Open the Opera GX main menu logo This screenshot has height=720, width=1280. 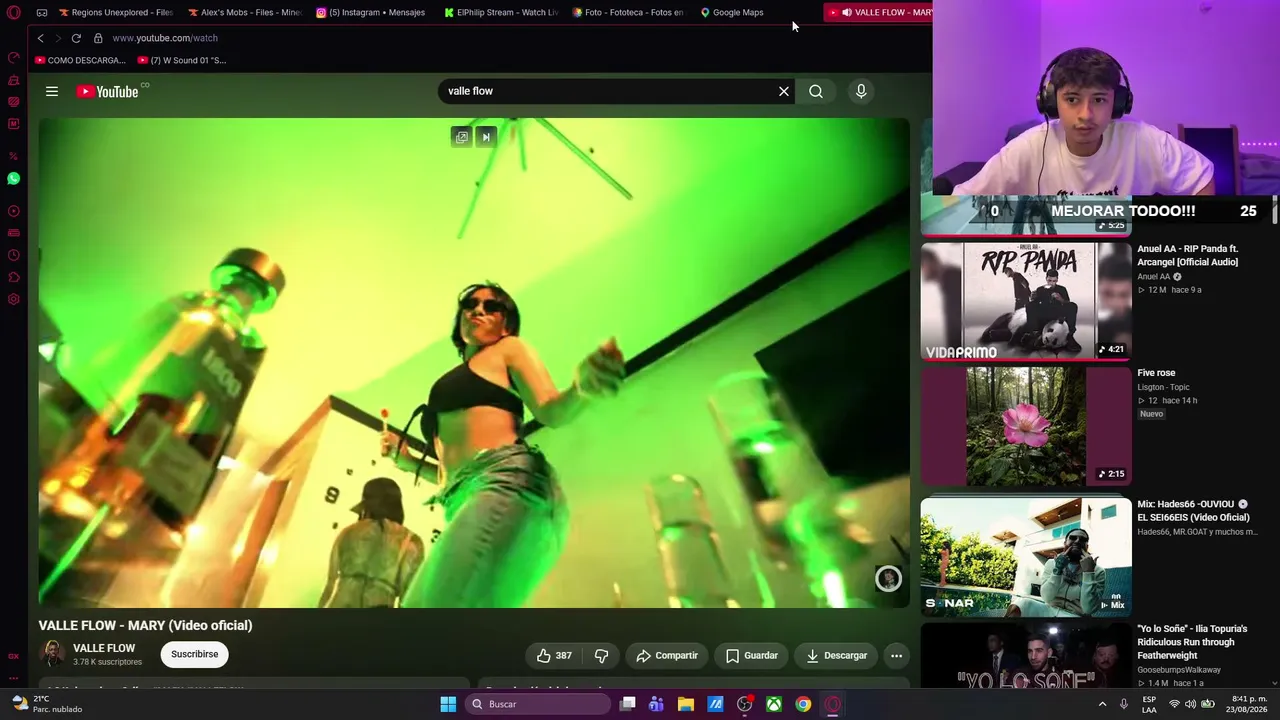[x=13, y=12]
